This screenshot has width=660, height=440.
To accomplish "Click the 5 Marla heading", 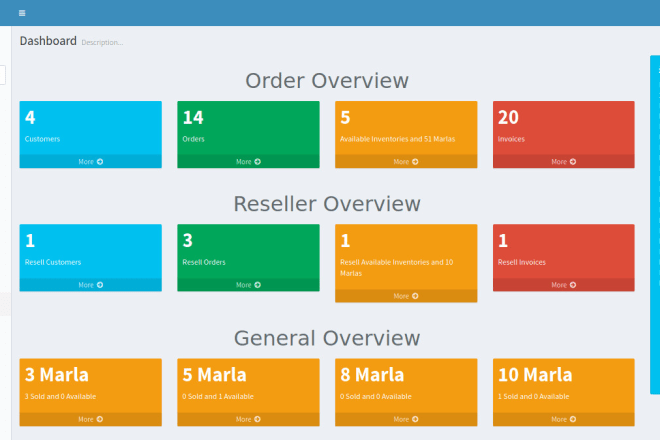I will (214, 375).
